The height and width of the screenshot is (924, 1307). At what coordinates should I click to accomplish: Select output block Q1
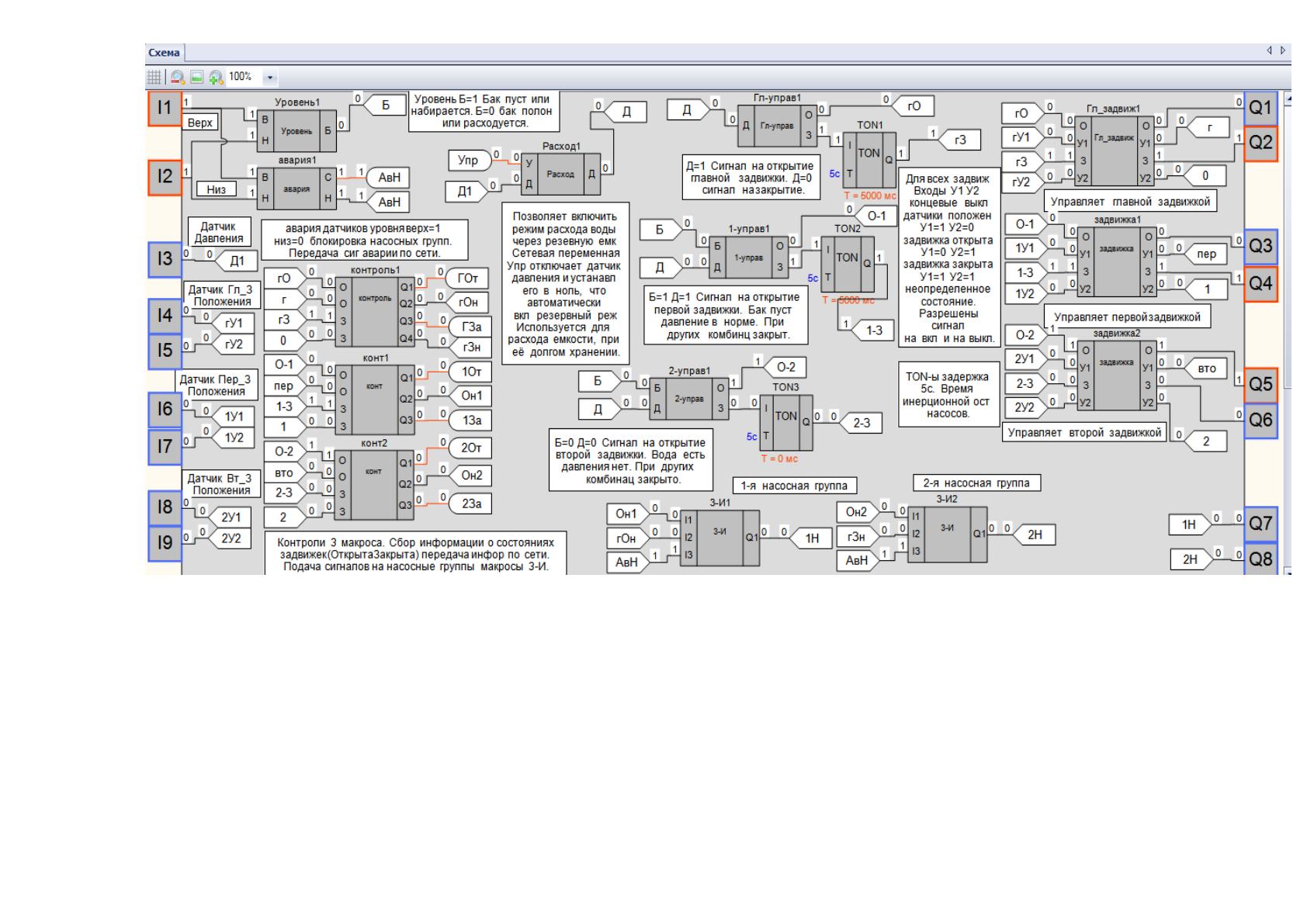pos(1260,107)
